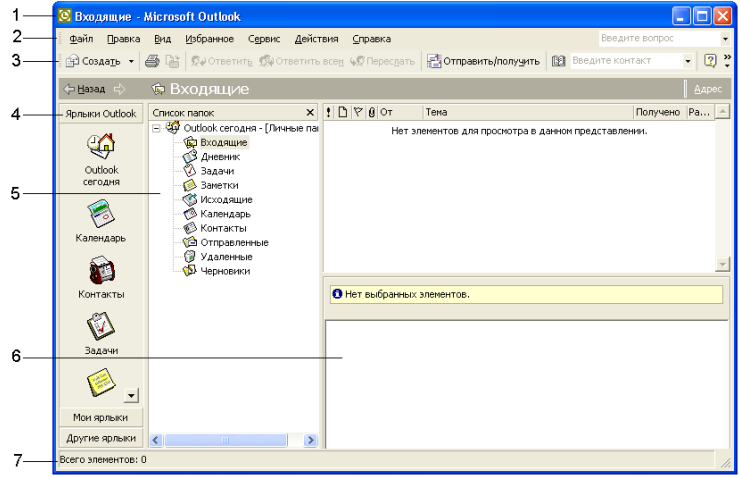Image resolution: width=740 pixels, height=477 pixels.
Task: Click the Входящие folder banner title
Action: coord(209,89)
